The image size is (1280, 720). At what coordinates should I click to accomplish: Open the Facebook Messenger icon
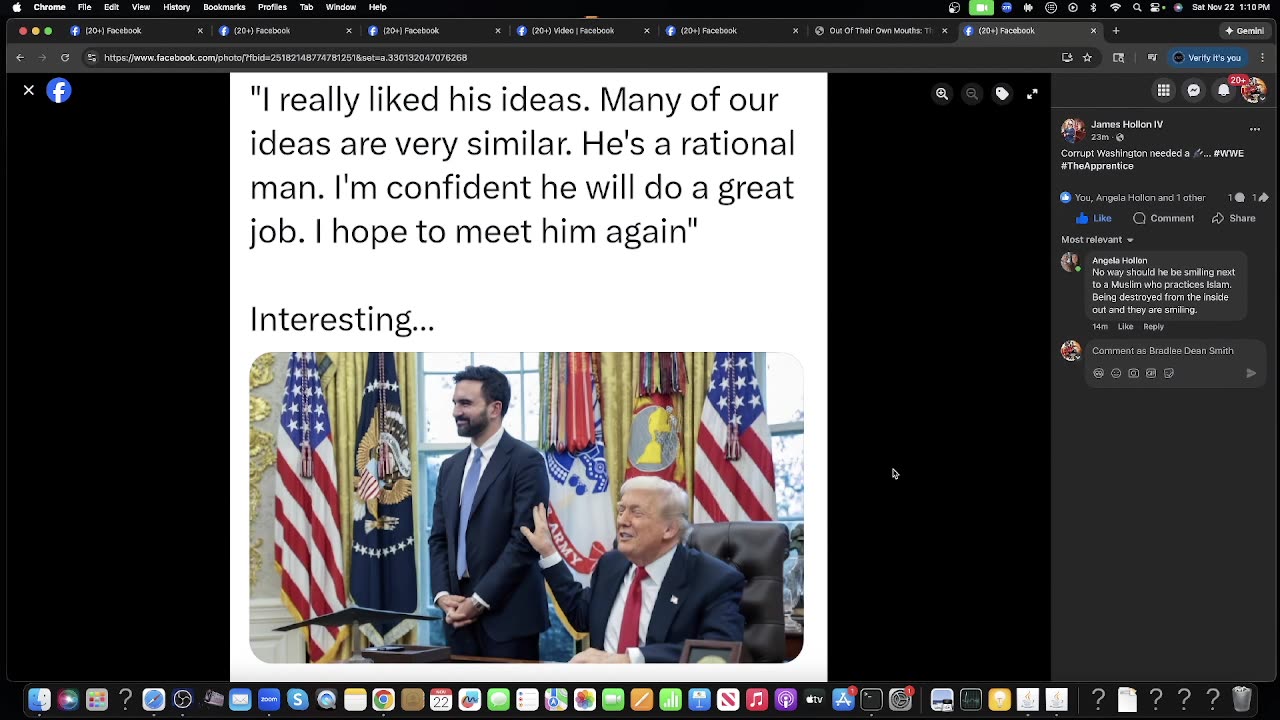point(1193,90)
